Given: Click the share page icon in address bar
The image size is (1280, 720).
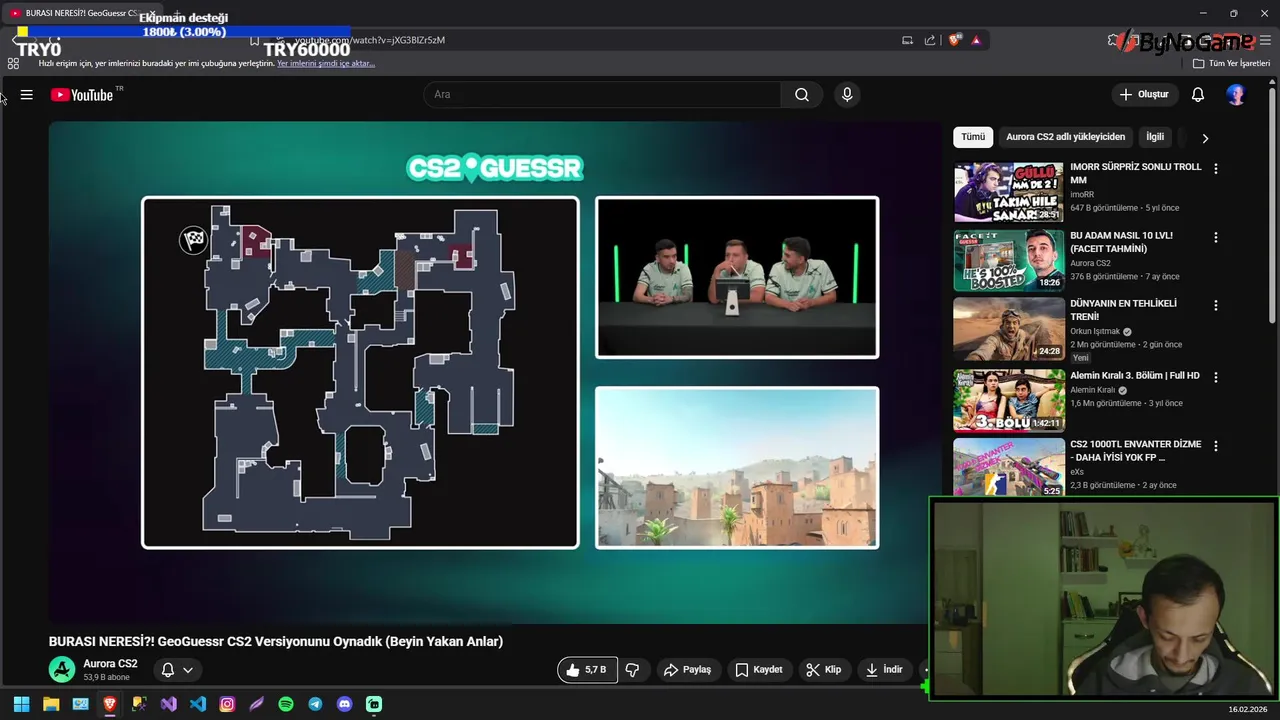Looking at the screenshot, I should (930, 40).
